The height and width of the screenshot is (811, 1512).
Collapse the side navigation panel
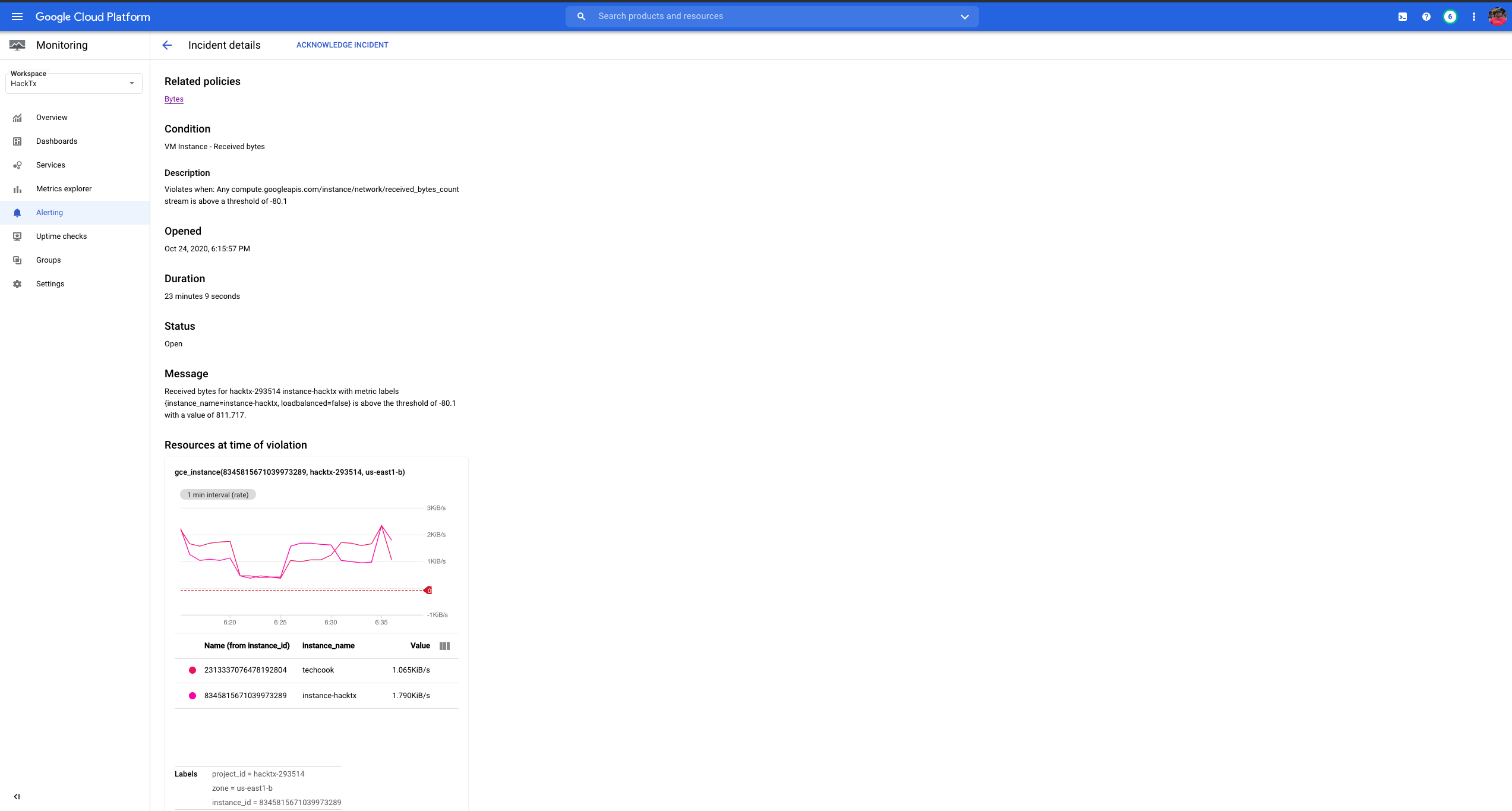17,796
